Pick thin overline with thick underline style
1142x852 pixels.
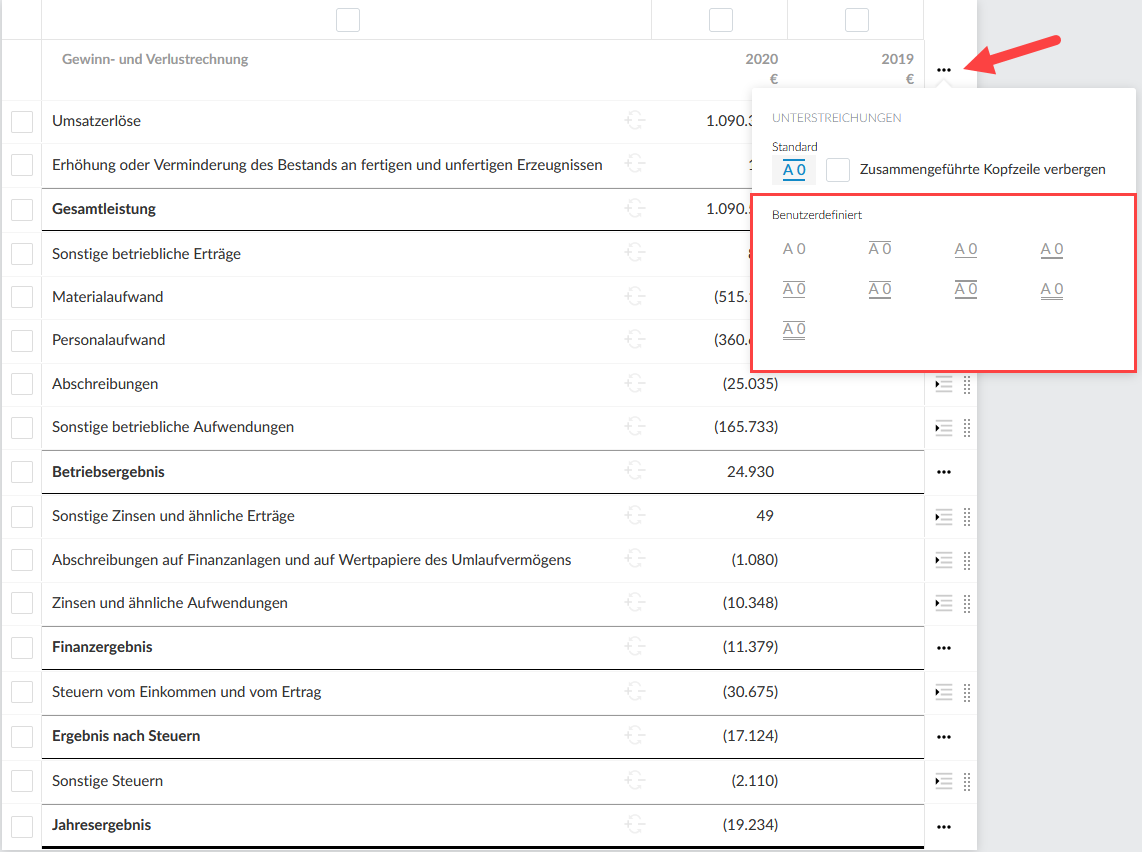tap(880, 289)
